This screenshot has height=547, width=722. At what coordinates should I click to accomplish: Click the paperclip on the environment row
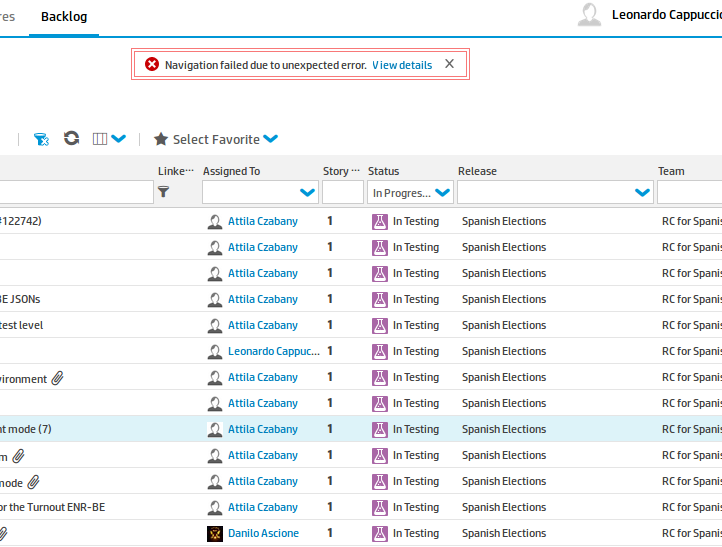click(58, 378)
